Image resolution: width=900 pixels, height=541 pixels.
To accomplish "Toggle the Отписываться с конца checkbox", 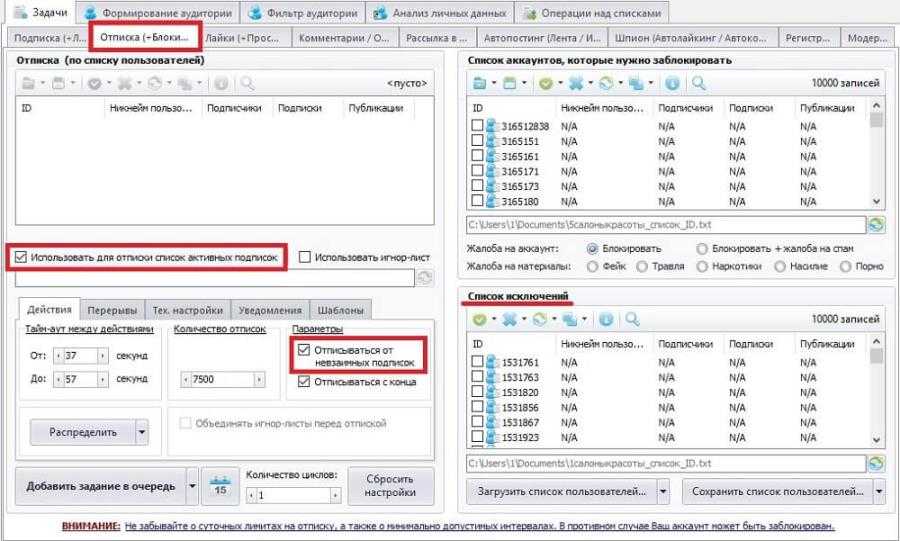I will (x=305, y=381).
